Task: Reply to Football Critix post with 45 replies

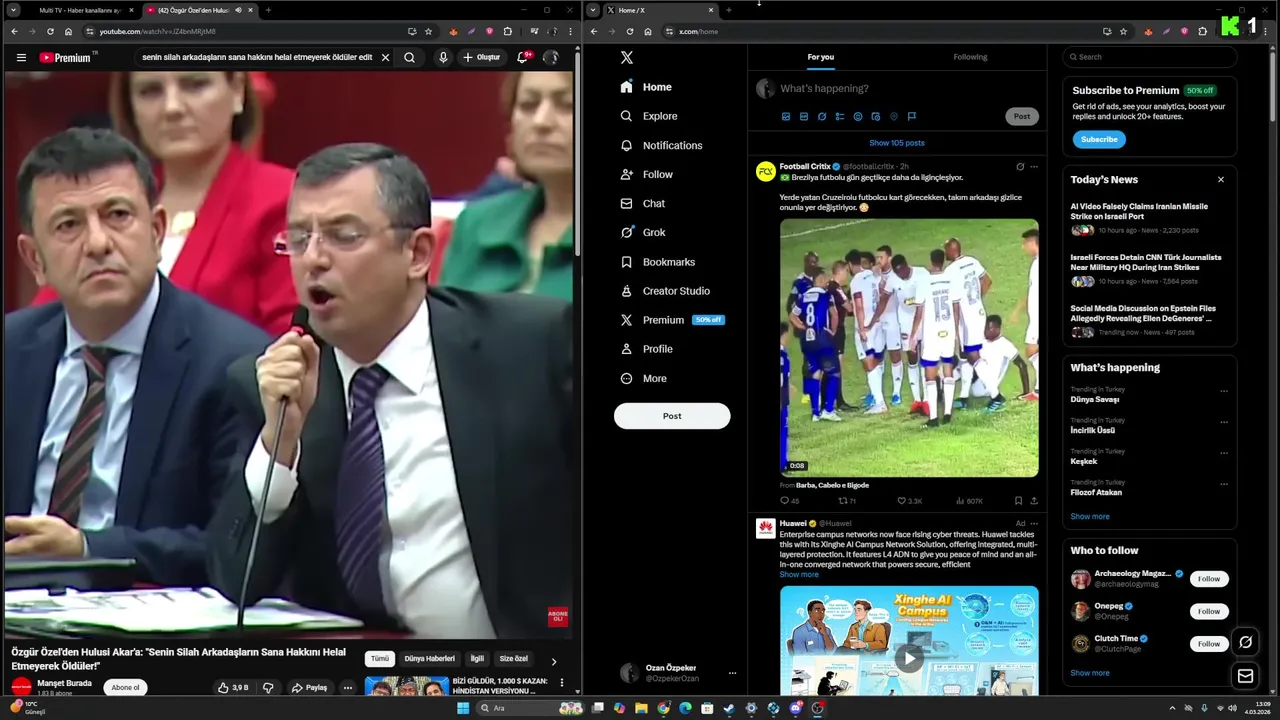Action: point(789,501)
